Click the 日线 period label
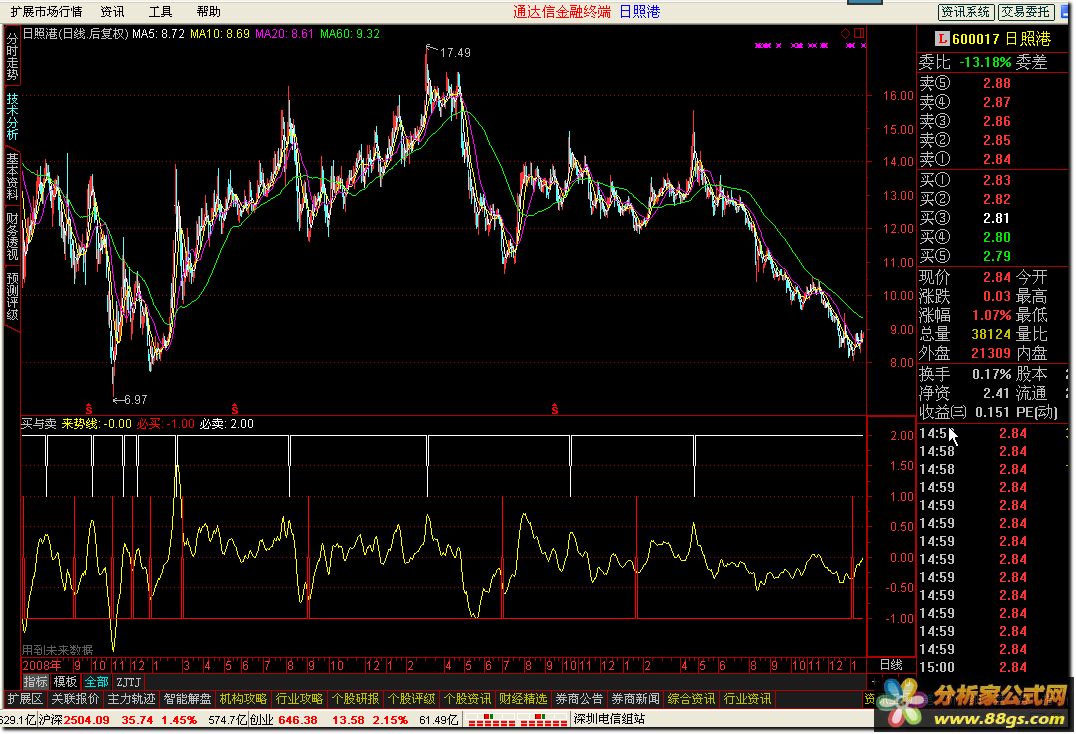The height and width of the screenshot is (734, 1076). click(891, 665)
